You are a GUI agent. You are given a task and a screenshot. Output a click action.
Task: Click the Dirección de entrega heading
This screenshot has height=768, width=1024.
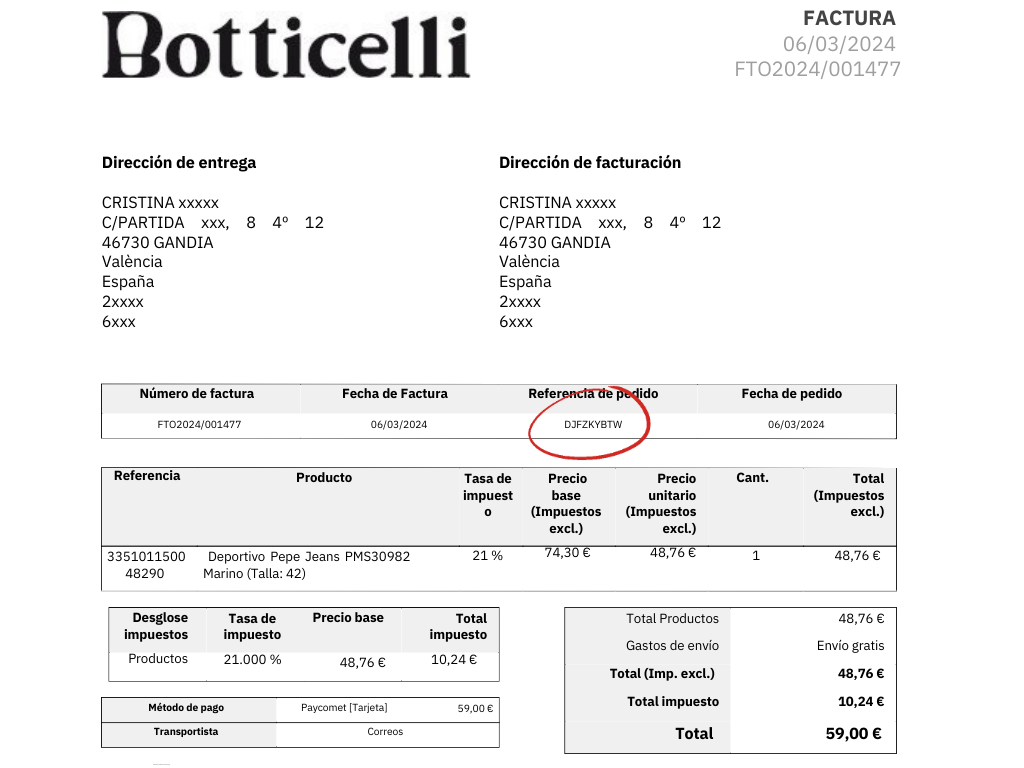coord(179,163)
